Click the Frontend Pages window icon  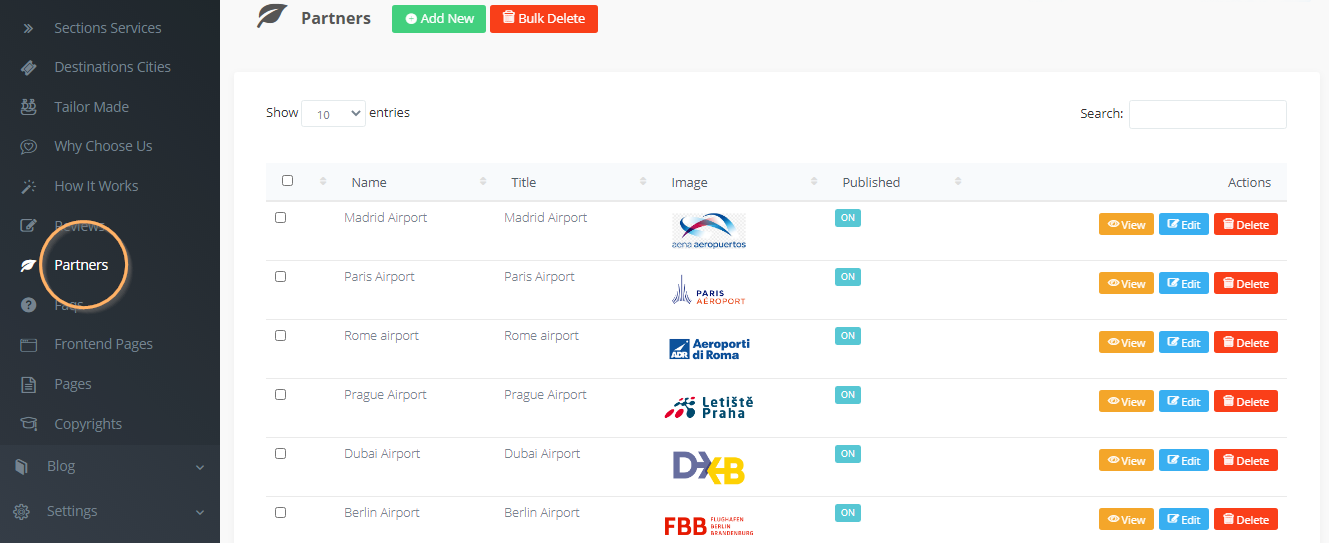point(29,344)
